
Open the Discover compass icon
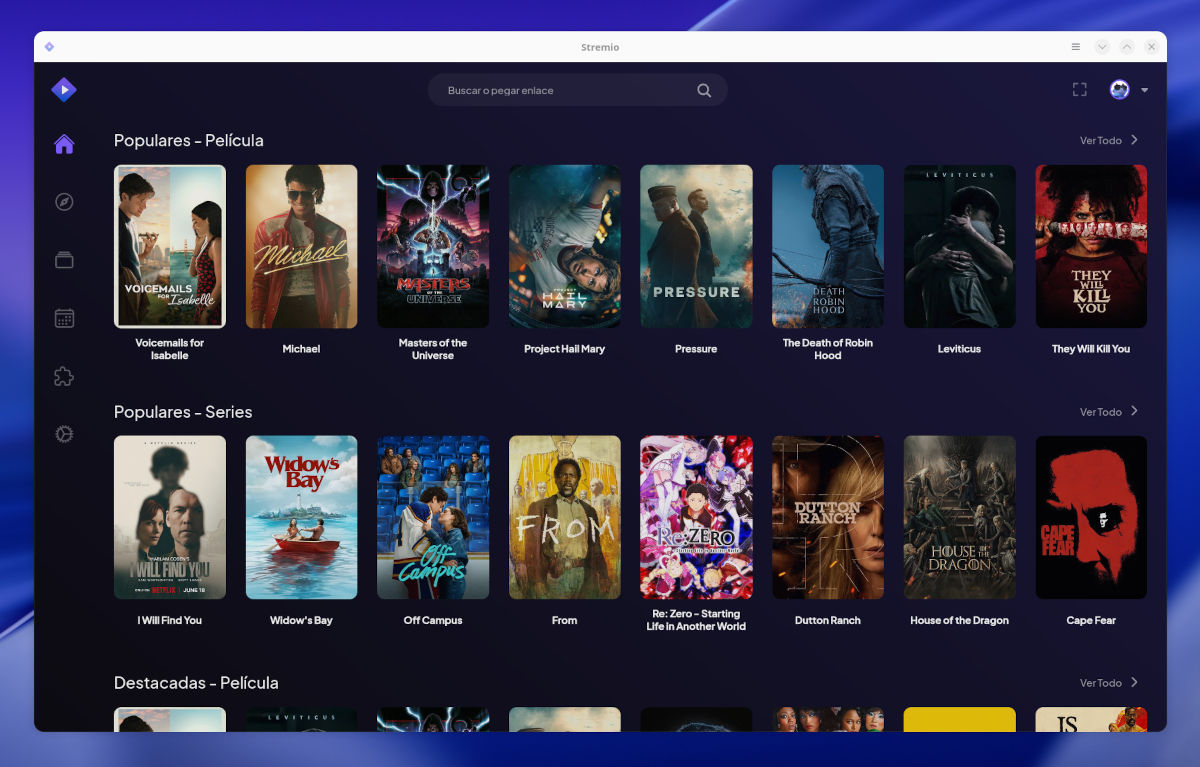point(64,202)
